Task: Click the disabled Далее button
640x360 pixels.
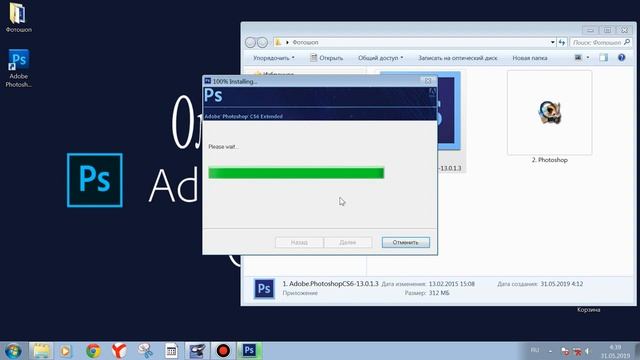Action: coord(348,242)
